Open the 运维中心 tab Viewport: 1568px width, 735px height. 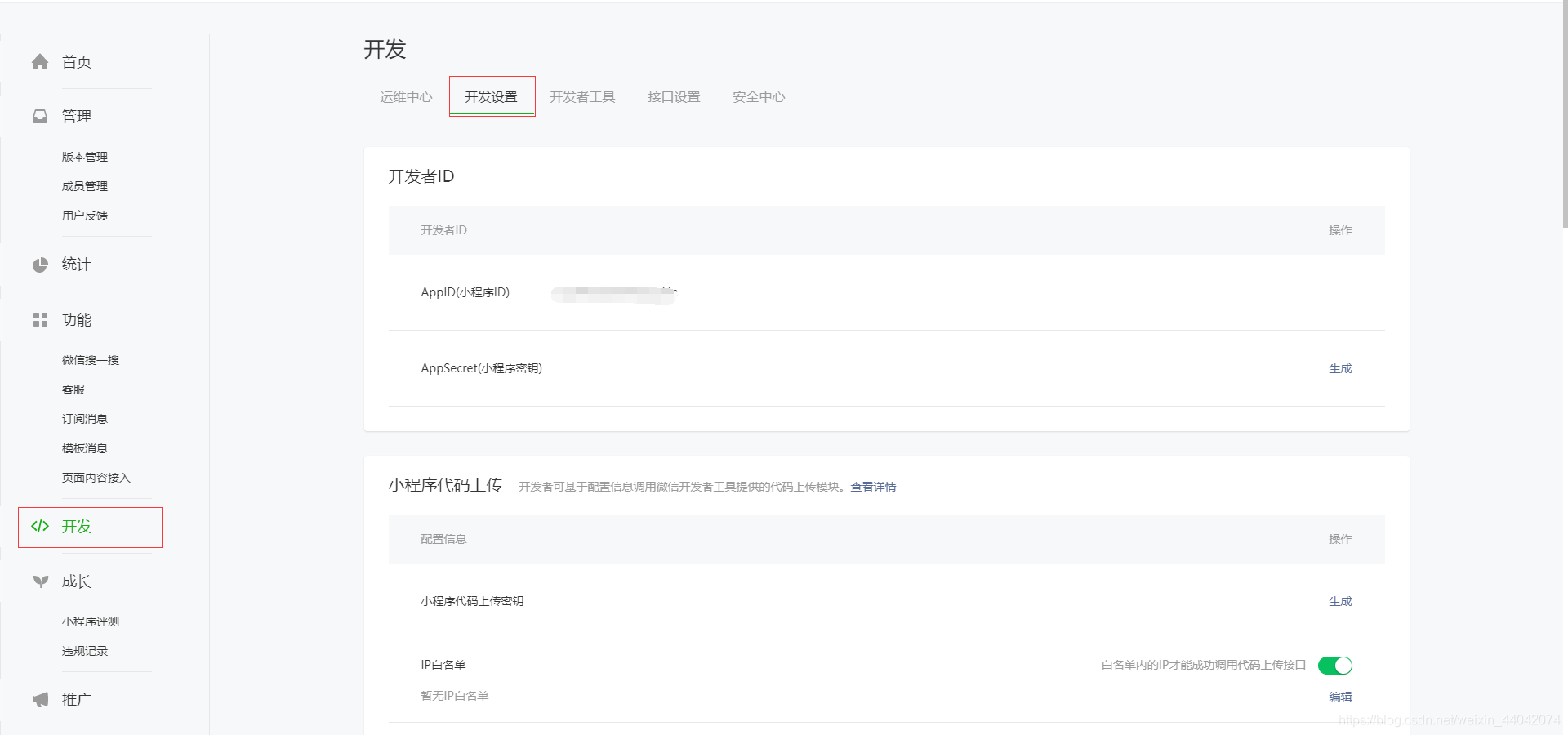tap(406, 96)
